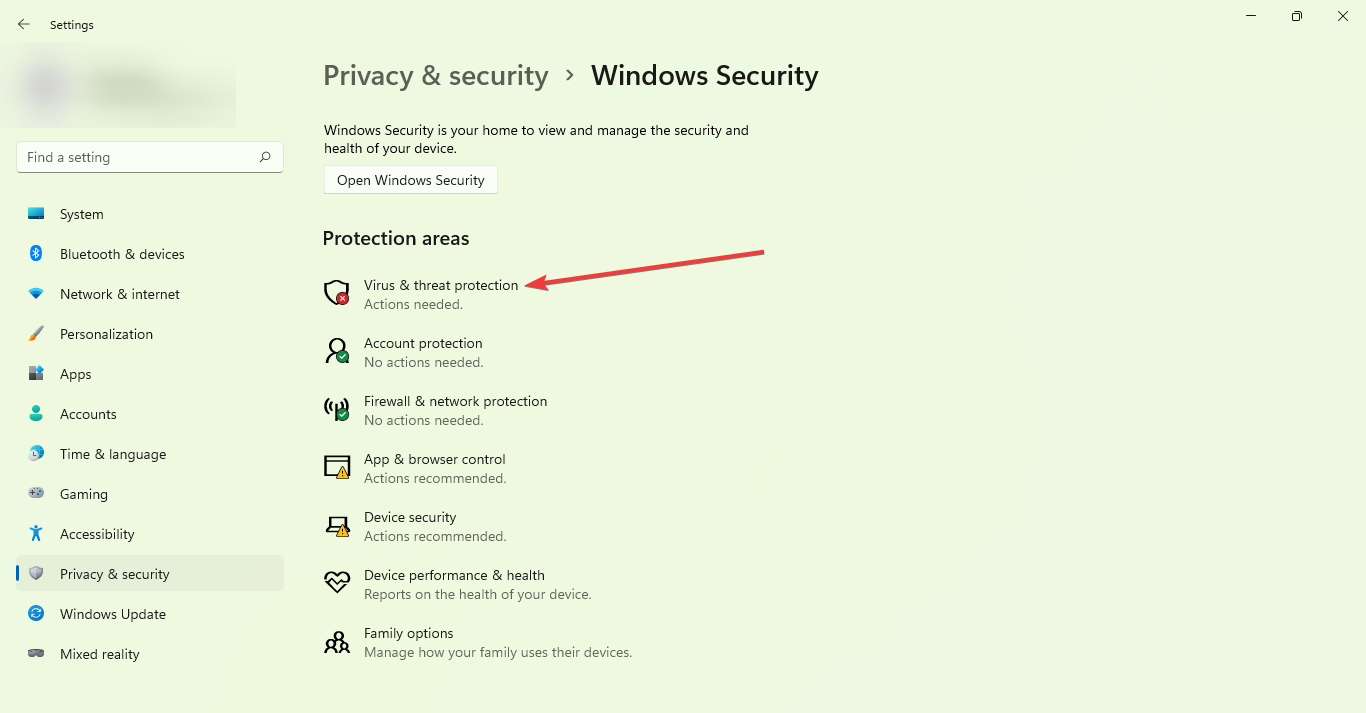Open Network & internet from the sidebar

pyautogui.click(x=119, y=294)
